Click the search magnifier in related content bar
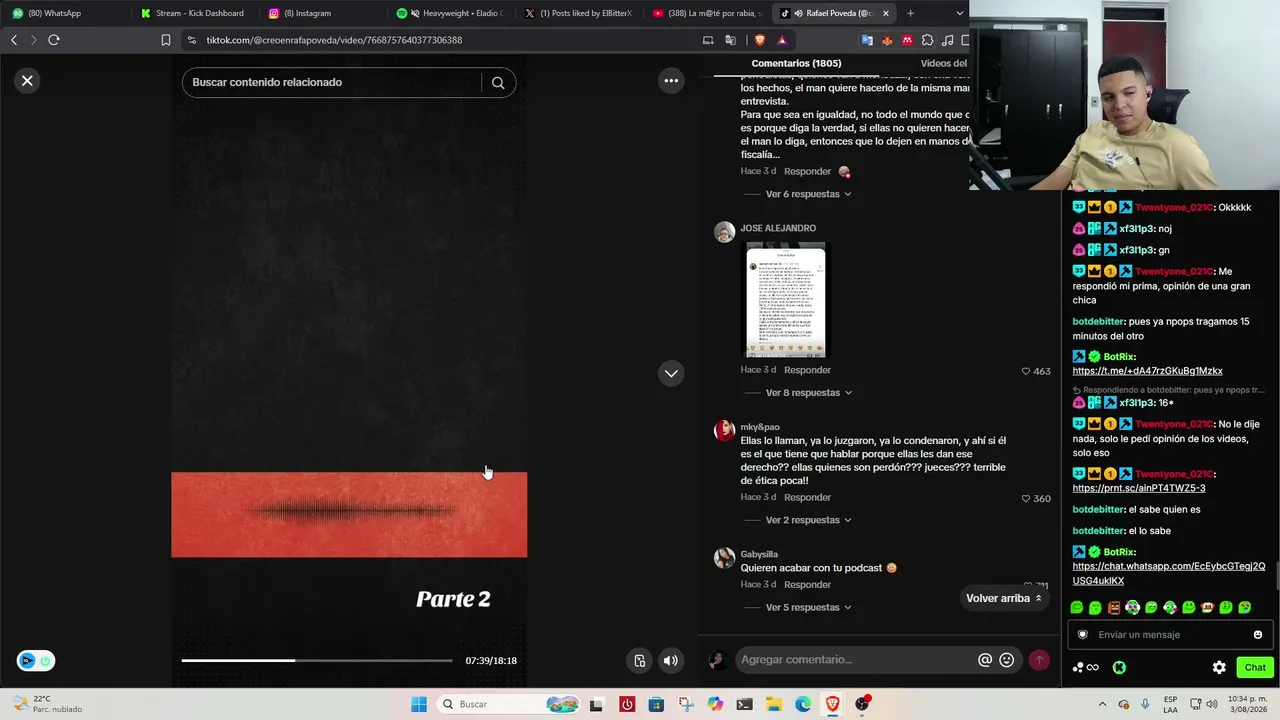Image resolution: width=1280 pixels, height=720 pixels. (498, 82)
